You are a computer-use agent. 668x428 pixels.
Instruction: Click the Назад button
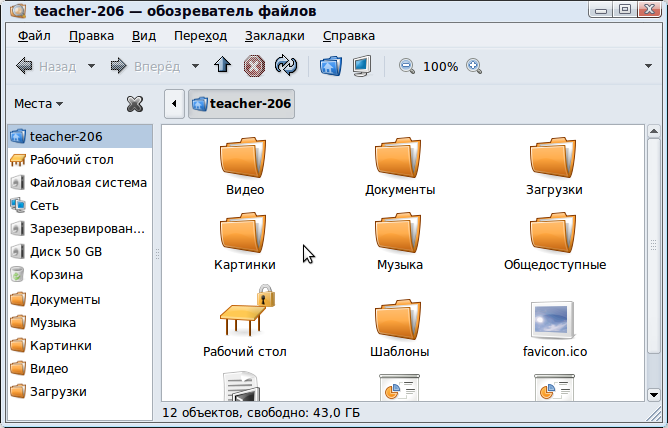click(x=46, y=66)
